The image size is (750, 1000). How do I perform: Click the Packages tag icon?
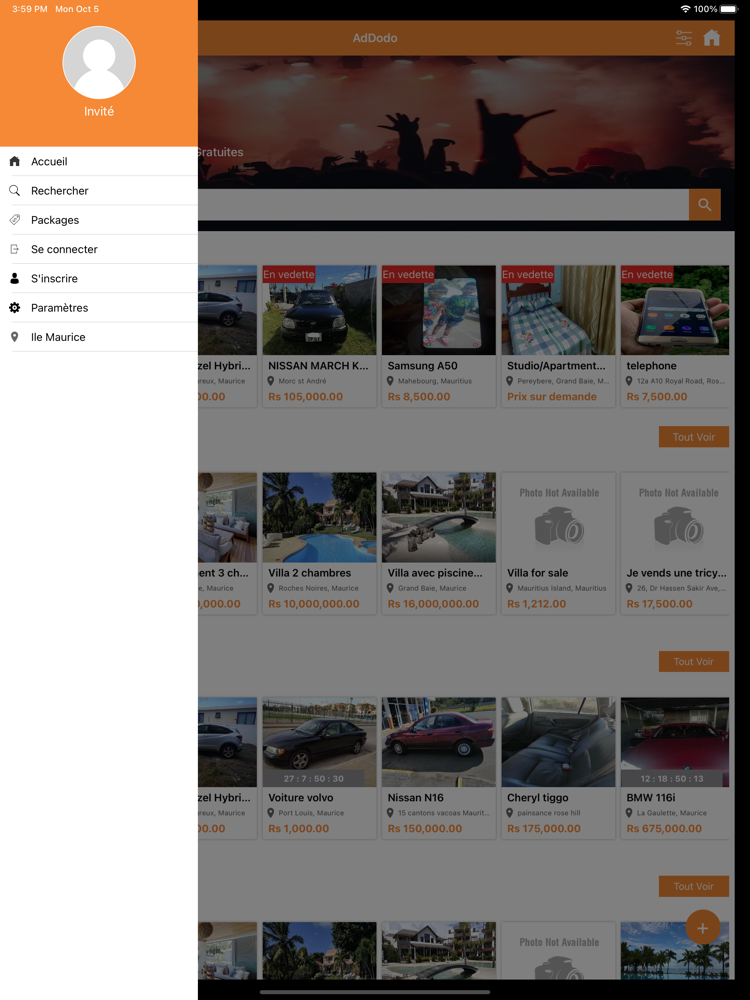click(x=15, y=220)
